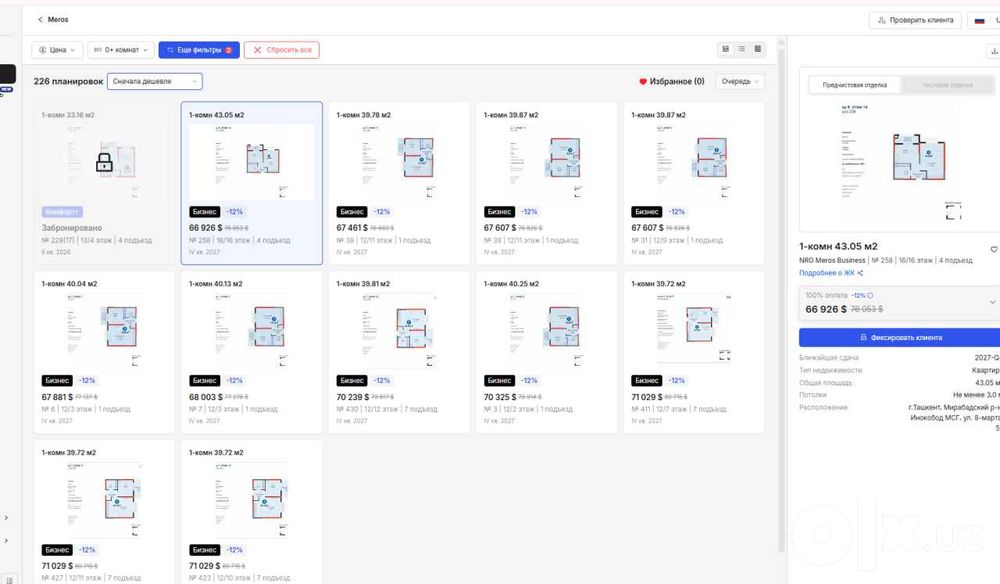Image resolution: width=1000 pixels, height=584 pixels.
Task: Reset filters with Сбросить все
Action: click(x=282, y=50)
